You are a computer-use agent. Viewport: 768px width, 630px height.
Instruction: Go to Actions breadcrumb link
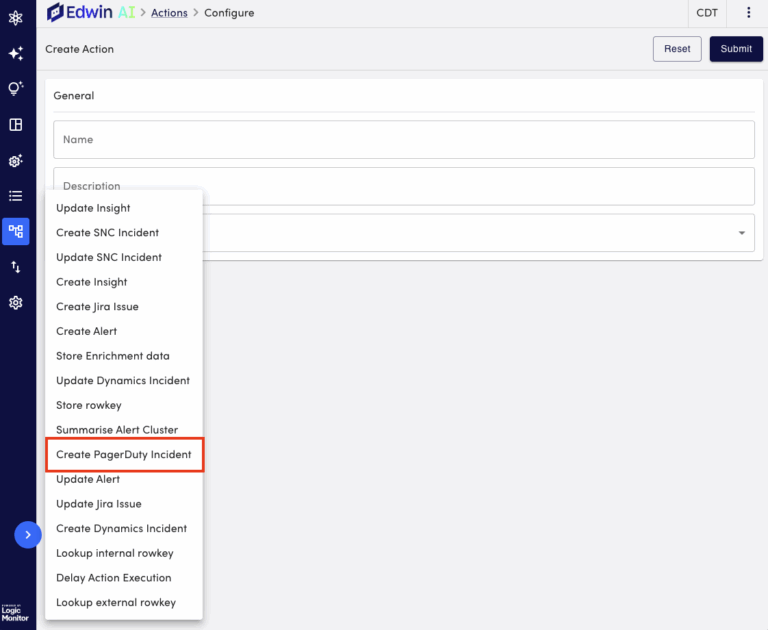pyautogui.click(x=169, y=13)
